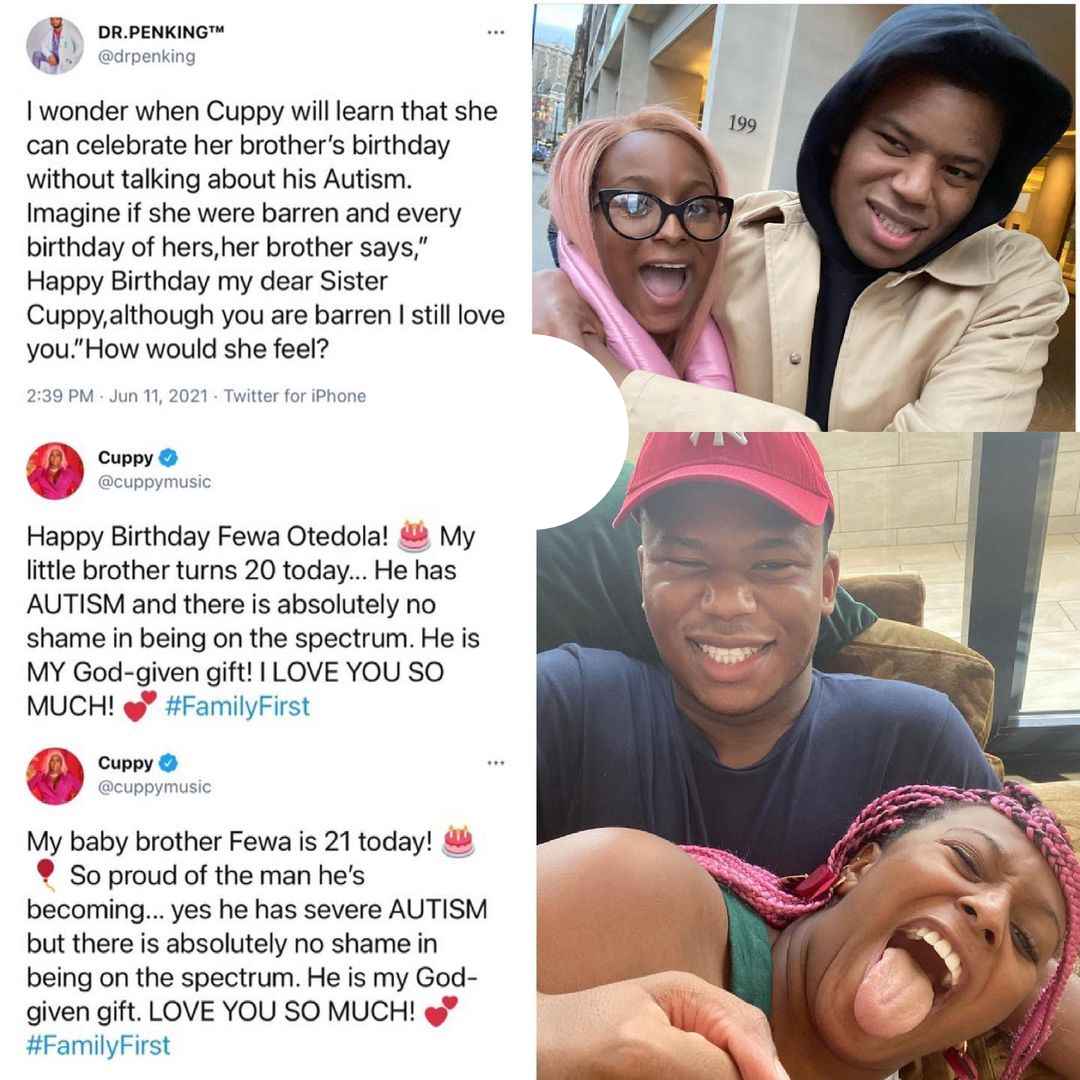The image size is (1080, 1080).
Task: Open #FamilyFirst hashtag in the turns 20 tweet
Action: 238,706
